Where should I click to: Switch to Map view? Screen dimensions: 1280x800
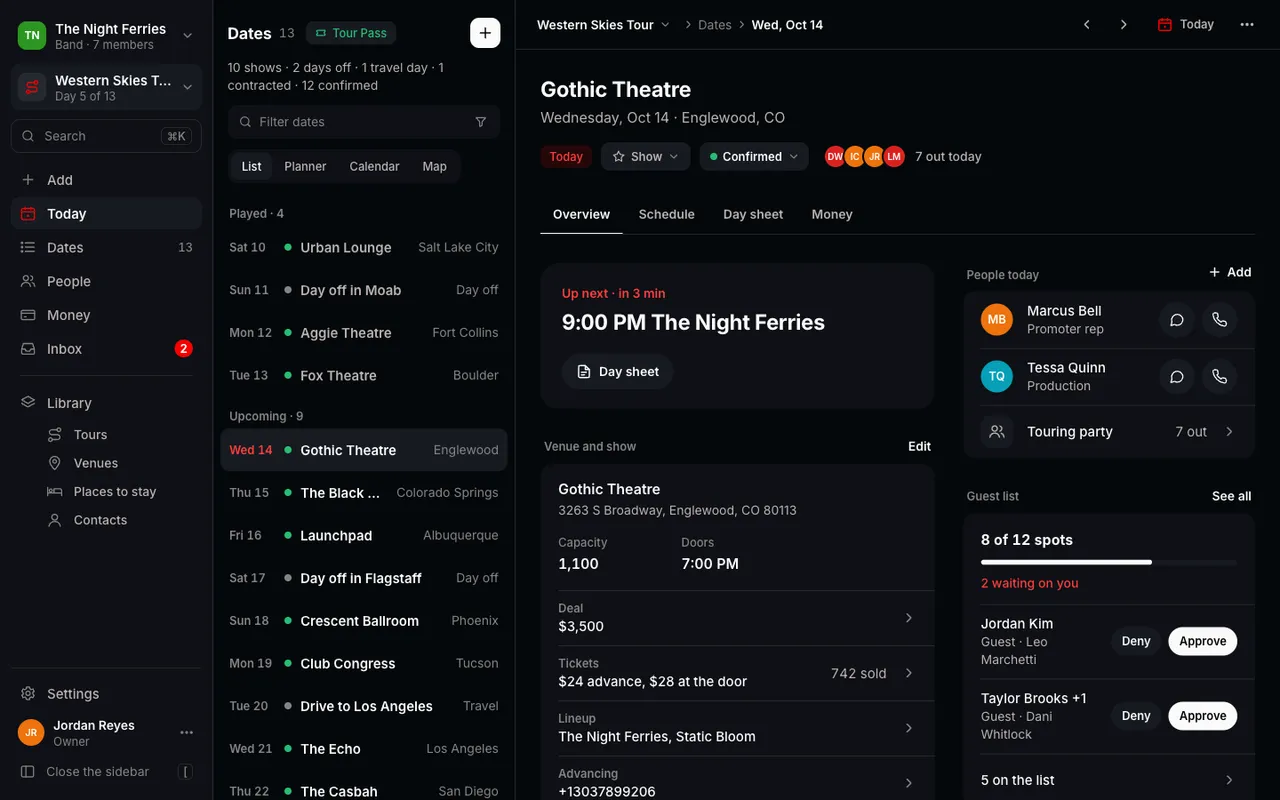(x=434, y=167)
